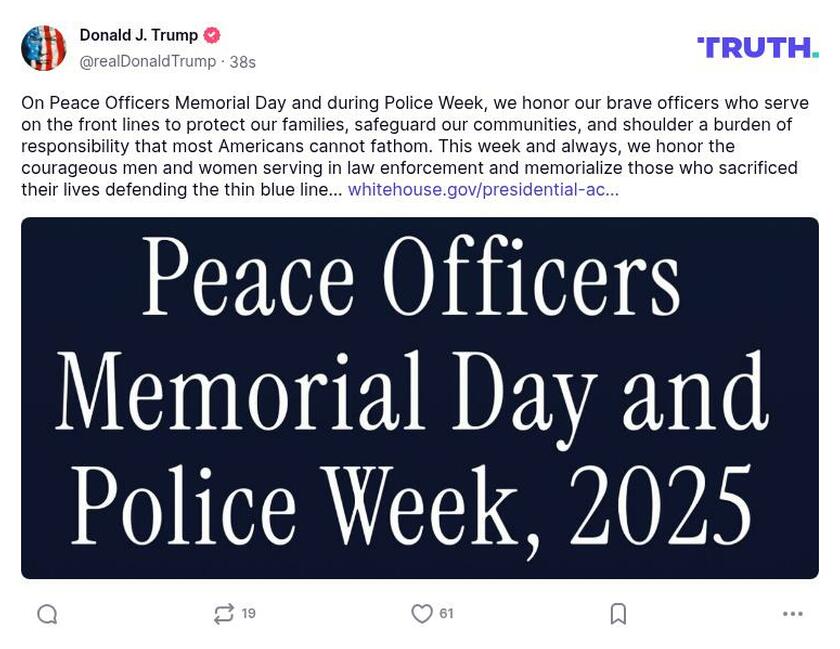Click the pink verified badge next to the name
840x649 pixels.
pos(209,33)
